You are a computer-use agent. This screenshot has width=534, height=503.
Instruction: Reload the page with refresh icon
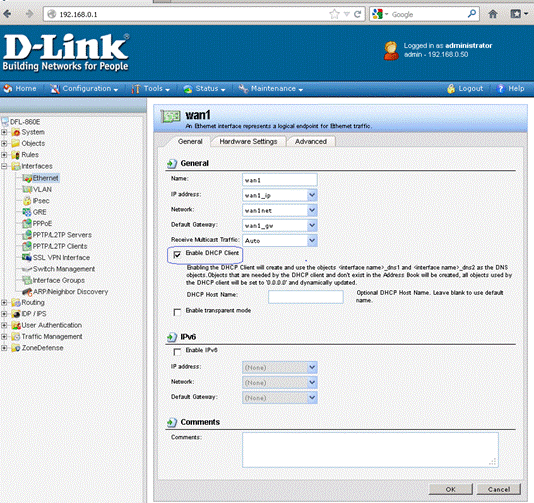pyautogui.click(x=357, y=14)
